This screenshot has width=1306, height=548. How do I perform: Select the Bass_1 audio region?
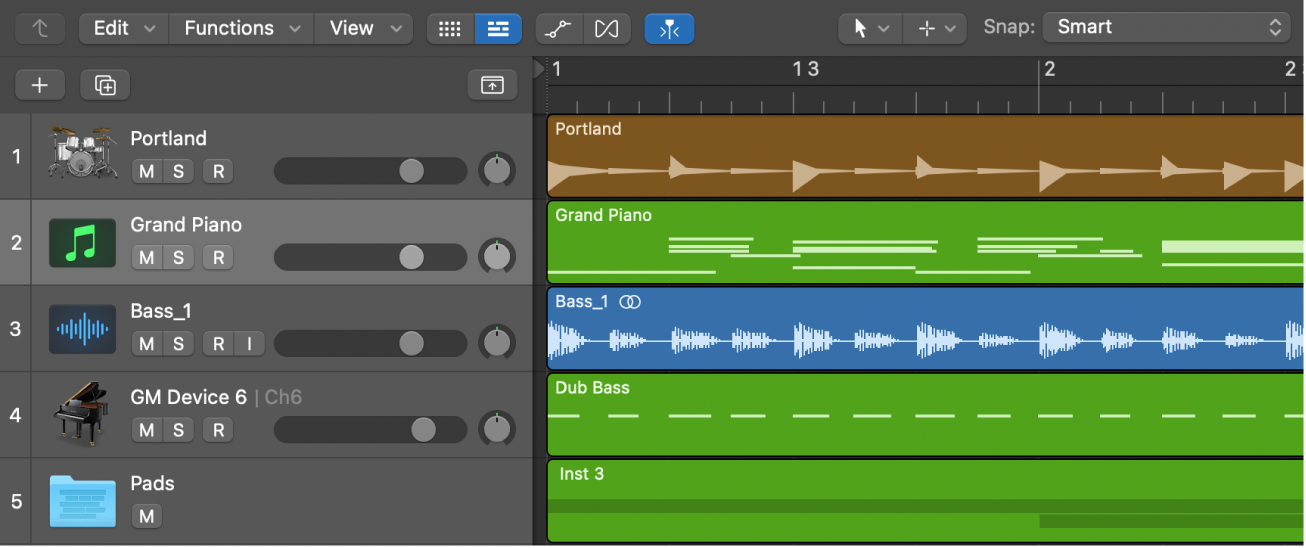click(x=926, y=328)
